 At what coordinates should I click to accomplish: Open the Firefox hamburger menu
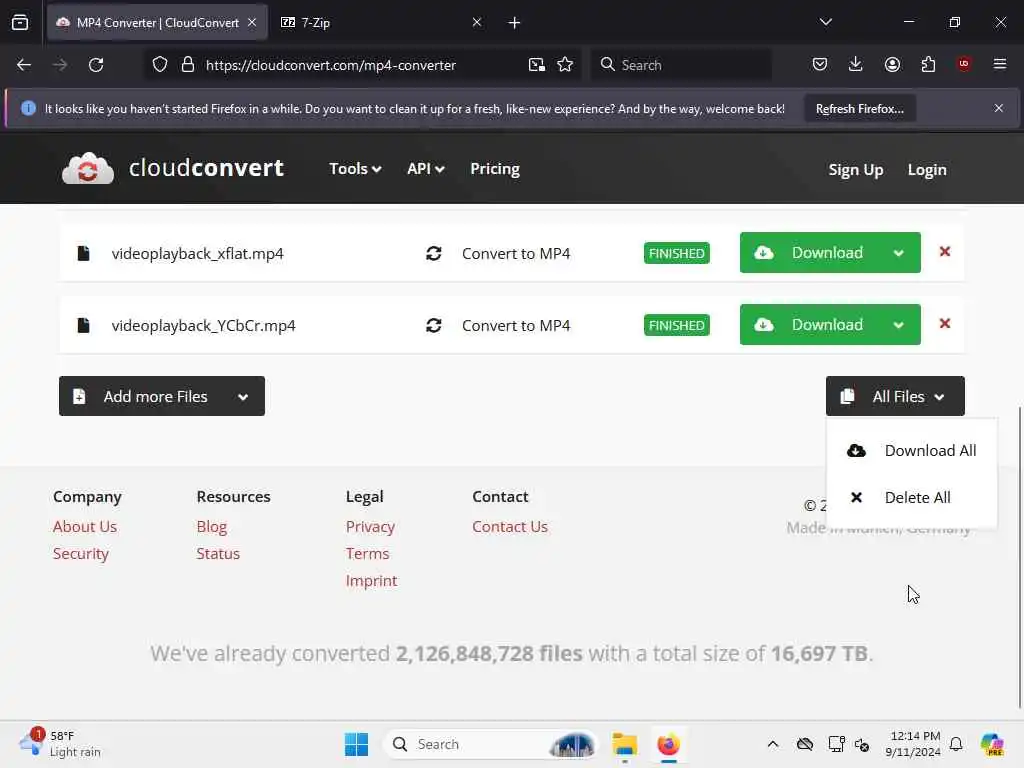point(1000,64)
